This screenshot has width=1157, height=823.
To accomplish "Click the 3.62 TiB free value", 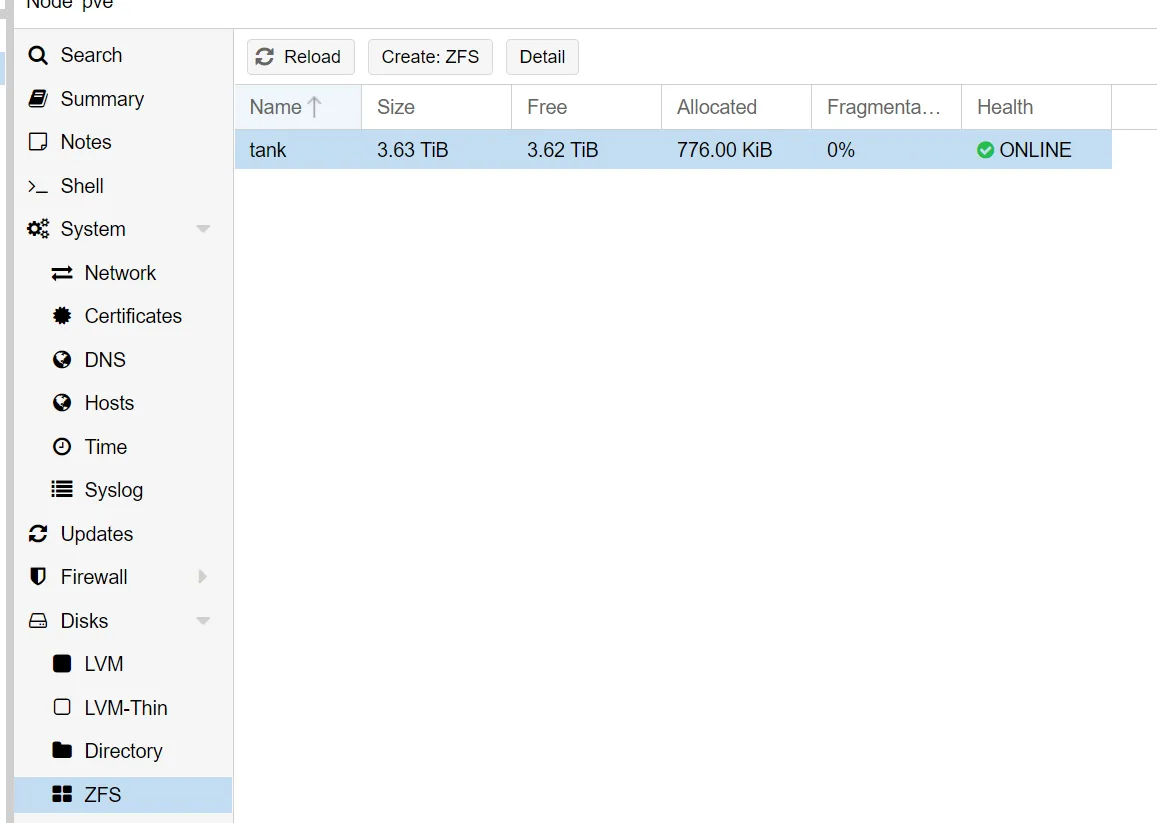I will tap(562, 150).
